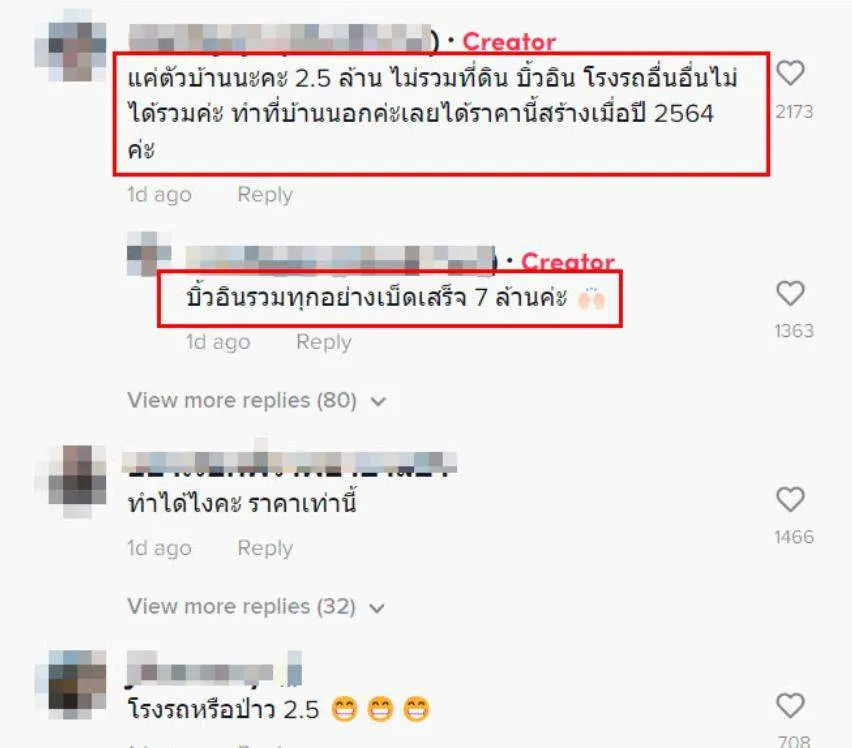Screen dimensions: 852x748
Task: Open username above ทำได้ไงคะ comment
Action: point(289,464)
